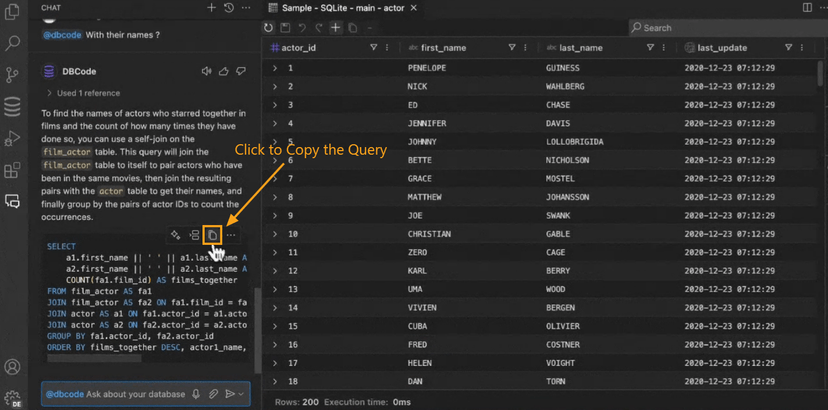
Task: Filter the last_update column
Action: [x=788, y=48]
